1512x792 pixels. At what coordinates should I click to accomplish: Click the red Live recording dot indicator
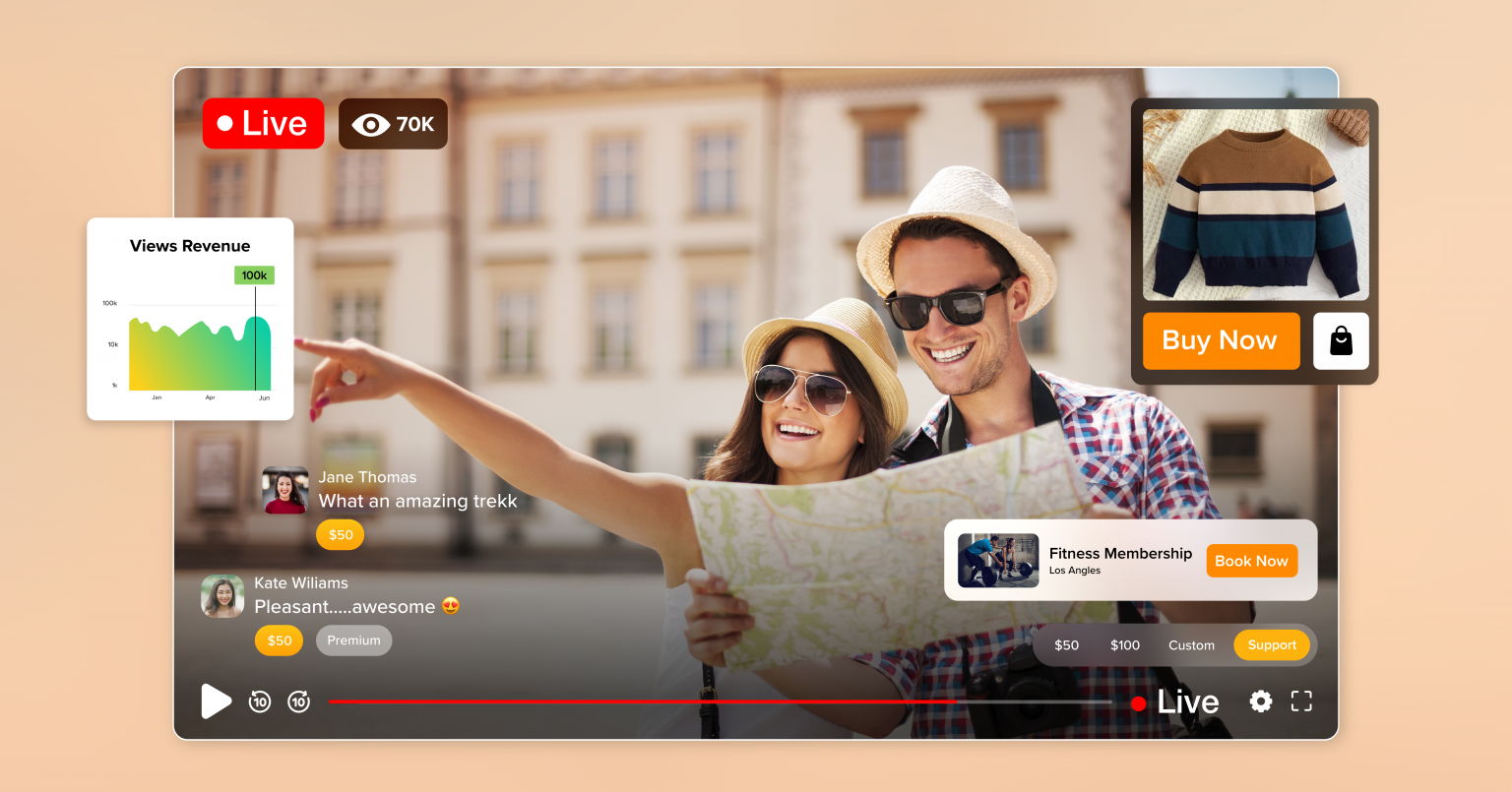click(1139, 702)
